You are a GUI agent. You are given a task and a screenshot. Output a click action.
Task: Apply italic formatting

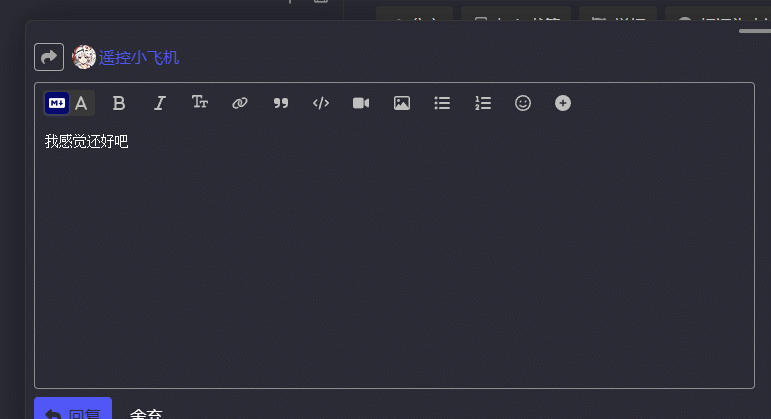pos(159,103)
